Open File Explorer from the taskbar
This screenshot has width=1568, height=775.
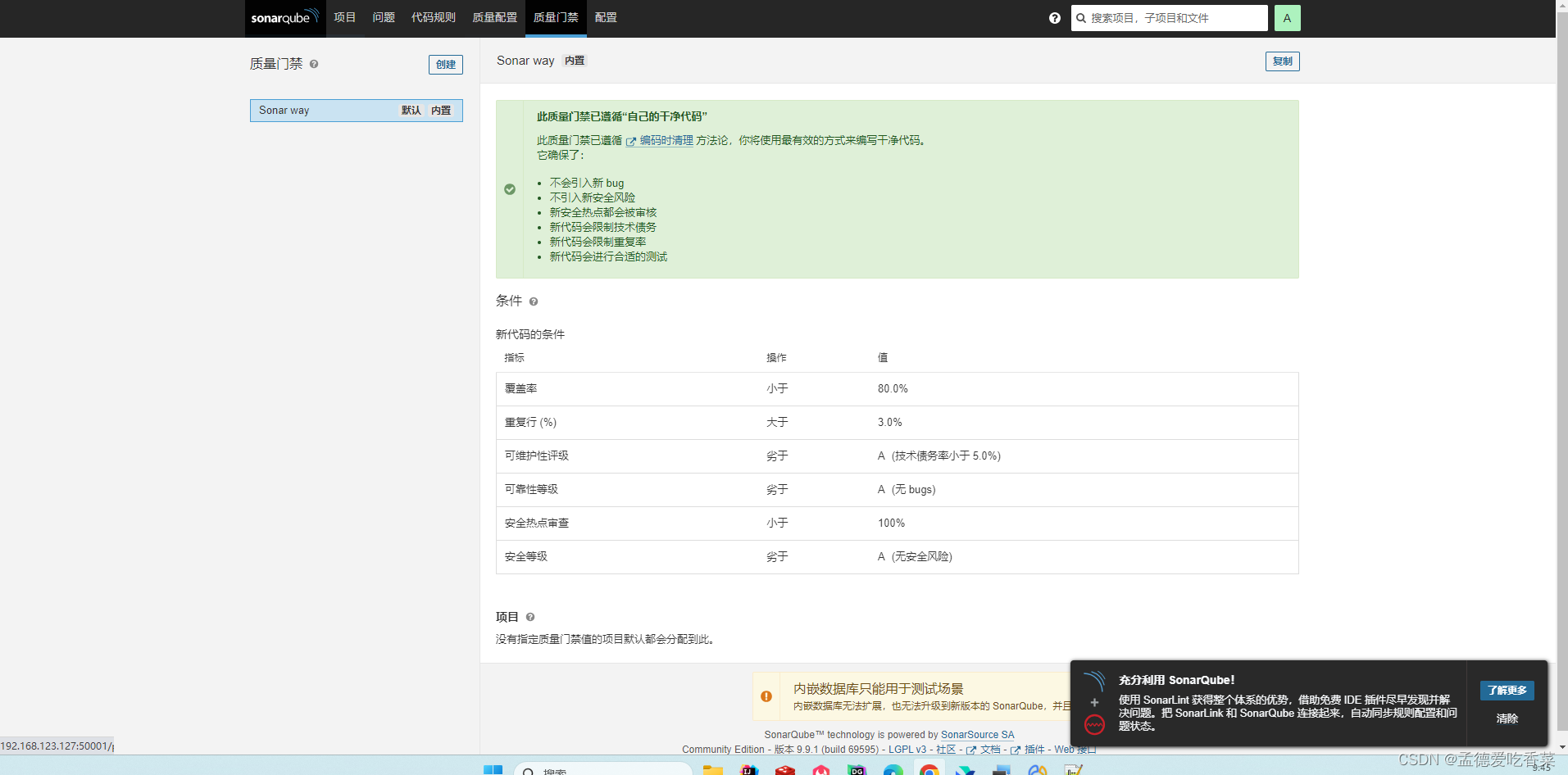click(713, 770)
